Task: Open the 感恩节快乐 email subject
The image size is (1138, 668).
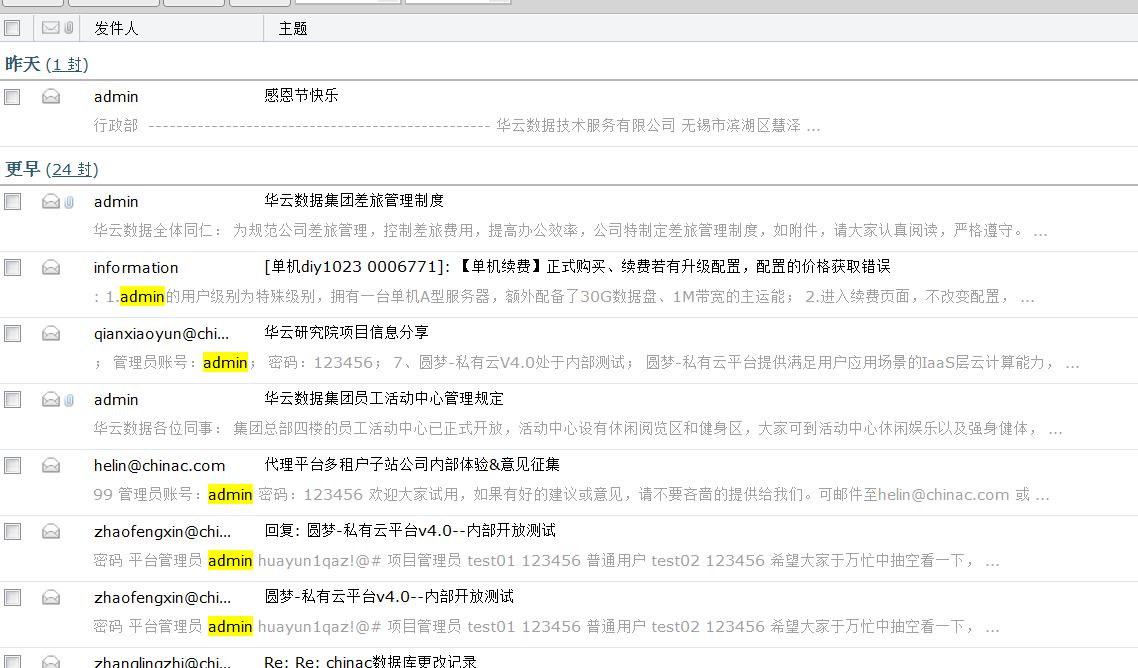Action: tap(301, 95)
